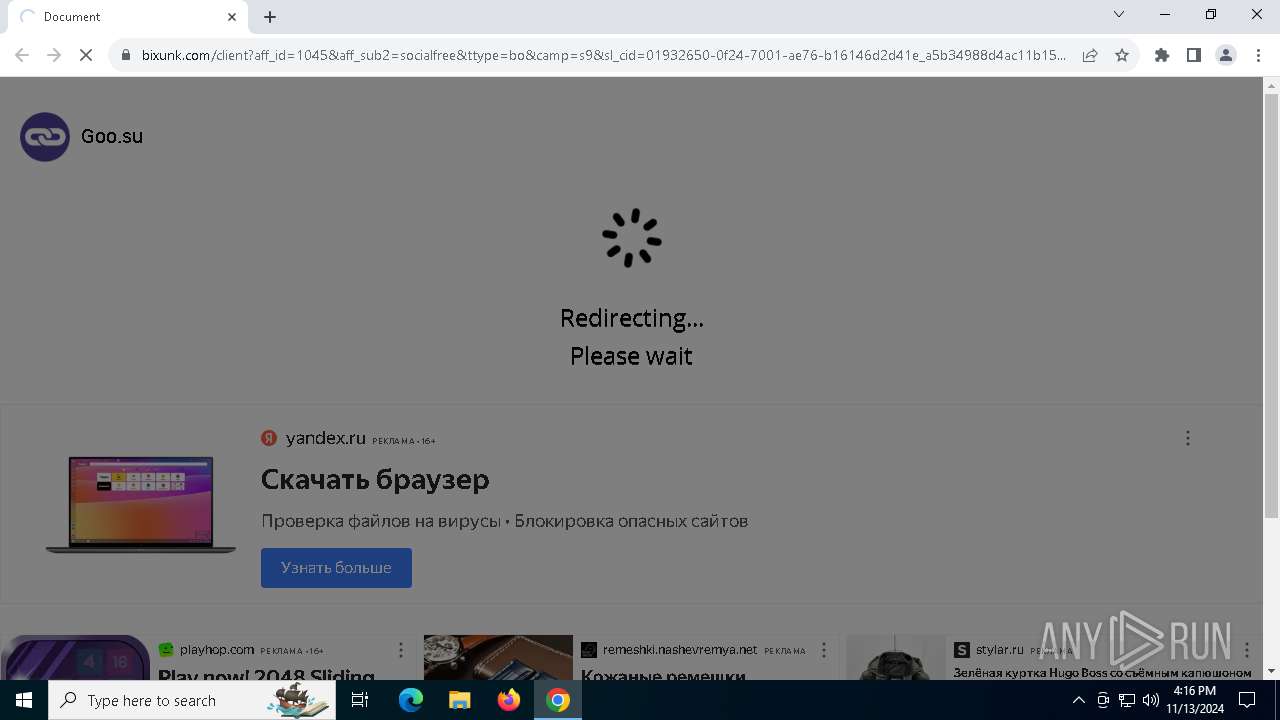1280x720 pixels.
Task: Click the stylar.ru ad link
Action: click(x=1000, y=650)
